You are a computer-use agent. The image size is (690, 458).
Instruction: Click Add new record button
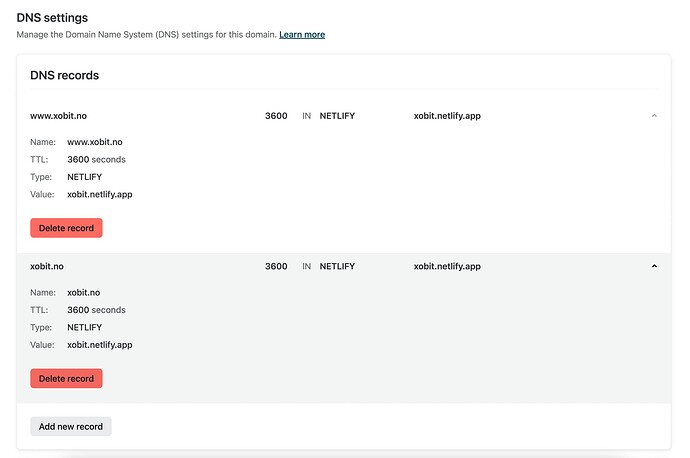click(x=71, y=426)
